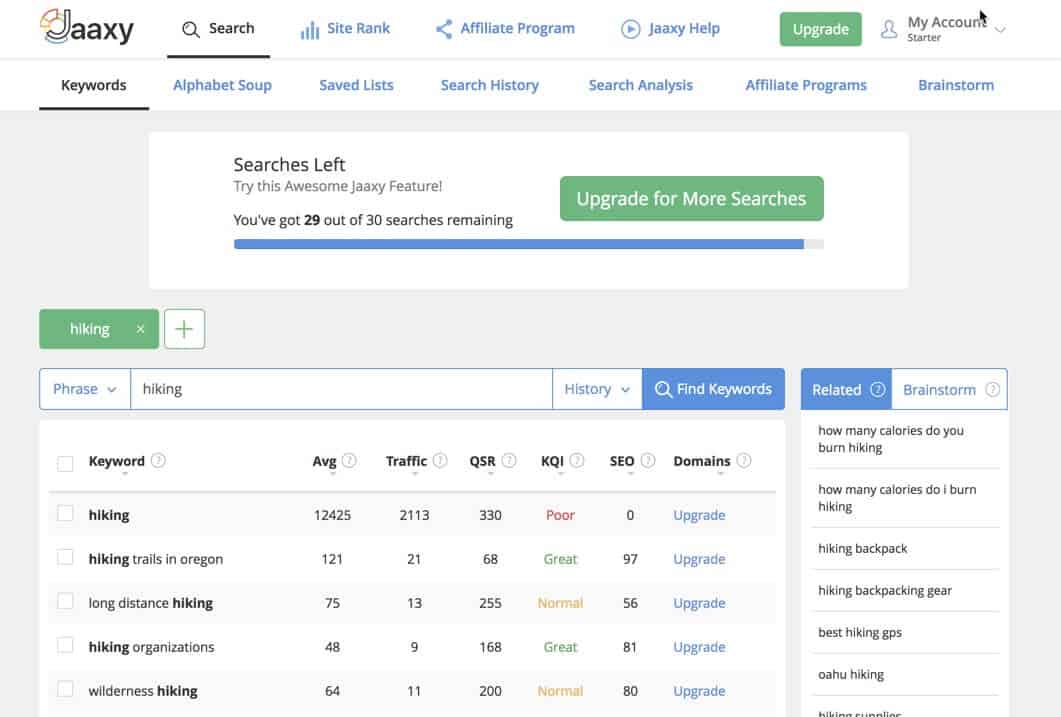Click Upgrade link for wilderness hiking
Screen dimensions: 1061x717
pyautogui.click(x=699, y=691)
